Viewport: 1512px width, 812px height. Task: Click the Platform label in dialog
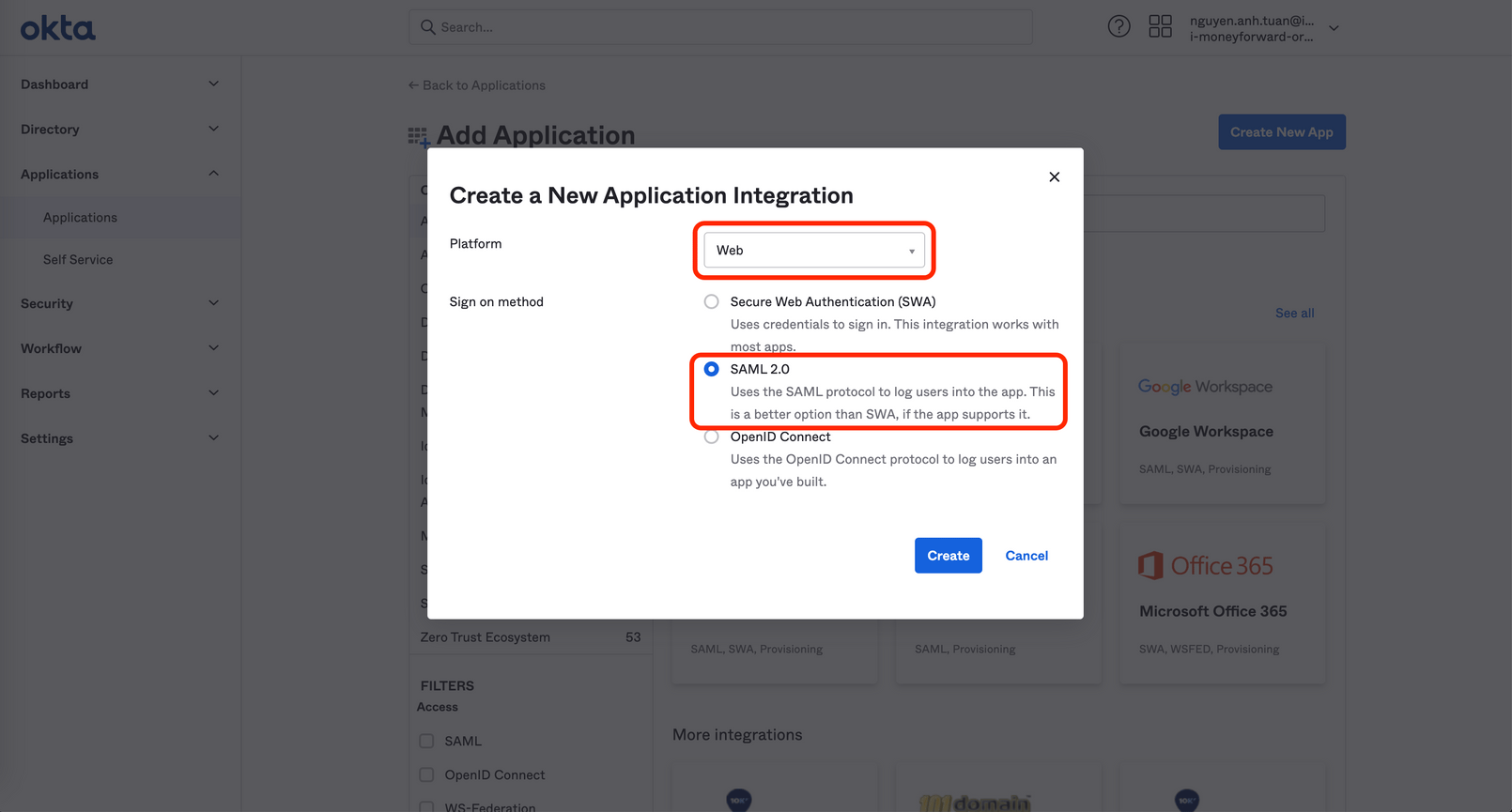(475, 244)
